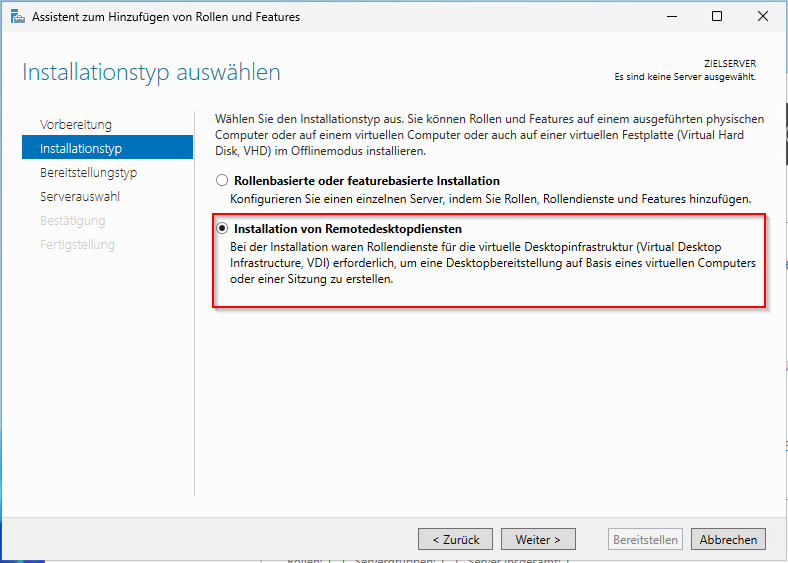Image resolution: width=788 pixels, height=563 pixels.
Task: Cancel the wizard via Abbrechen
Action: [x=728, y=539]
